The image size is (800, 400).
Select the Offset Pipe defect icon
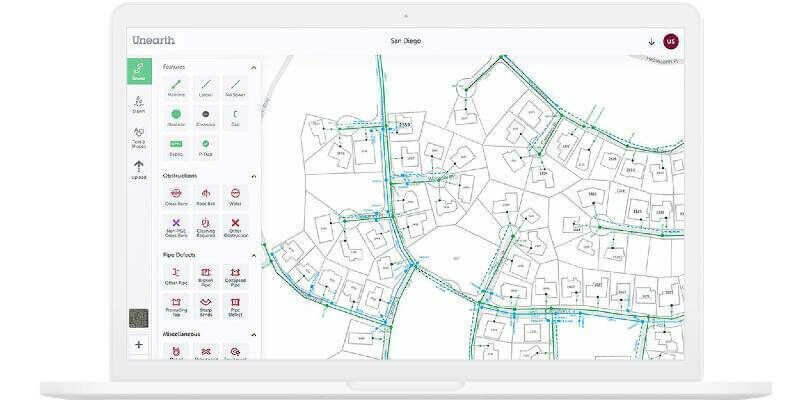pyautogui.click(x=176, y=276)
